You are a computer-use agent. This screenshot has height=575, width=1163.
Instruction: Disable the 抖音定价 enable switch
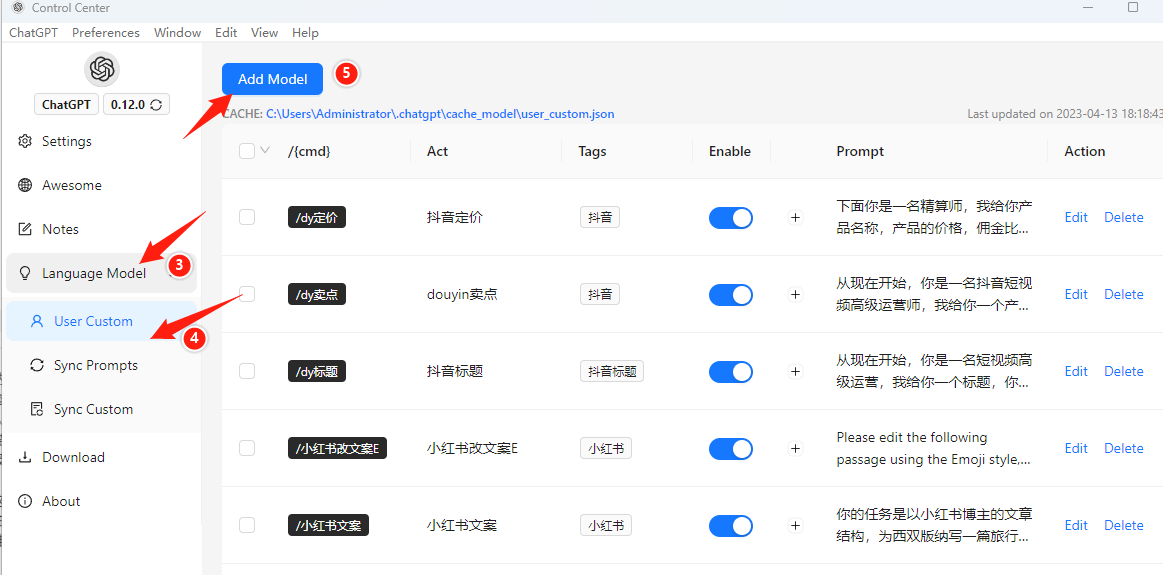click(x=731, y=217)
